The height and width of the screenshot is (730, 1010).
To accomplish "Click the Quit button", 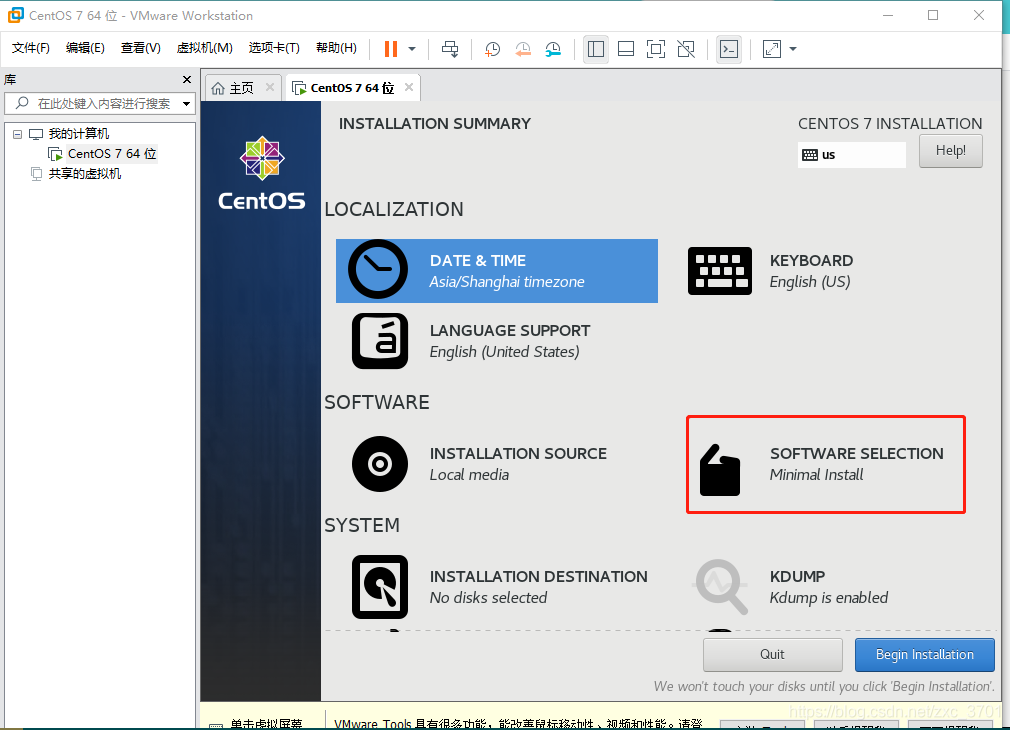I will tap(772, 655).
